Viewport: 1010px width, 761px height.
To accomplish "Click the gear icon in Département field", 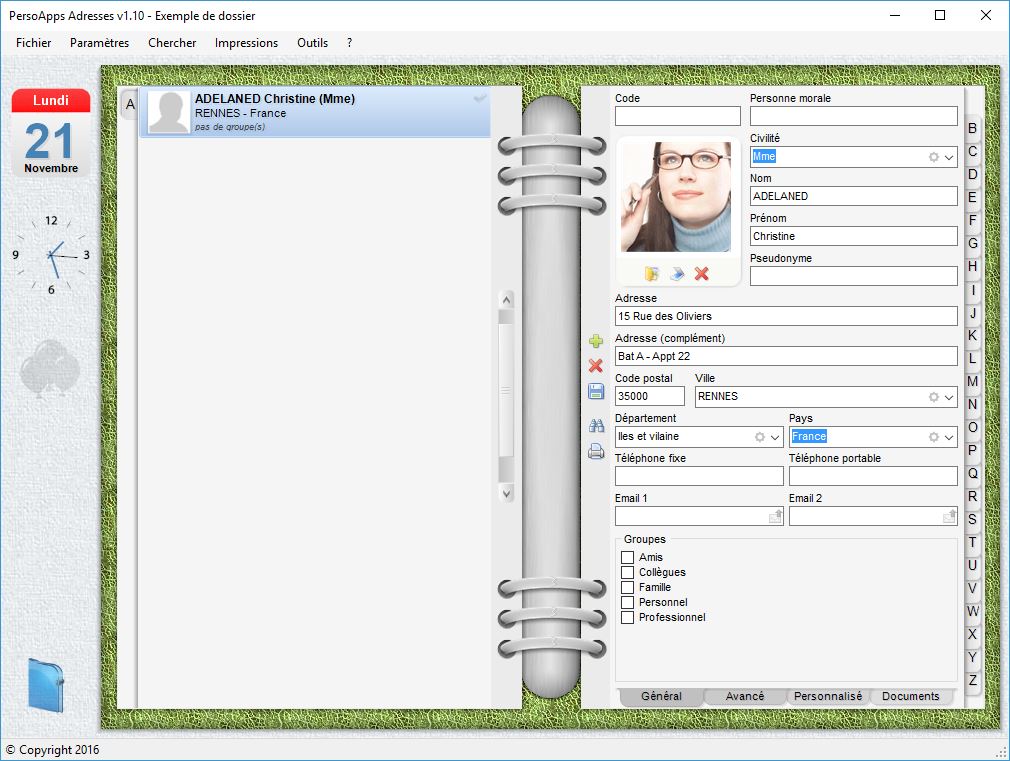I will click(759, 437).
